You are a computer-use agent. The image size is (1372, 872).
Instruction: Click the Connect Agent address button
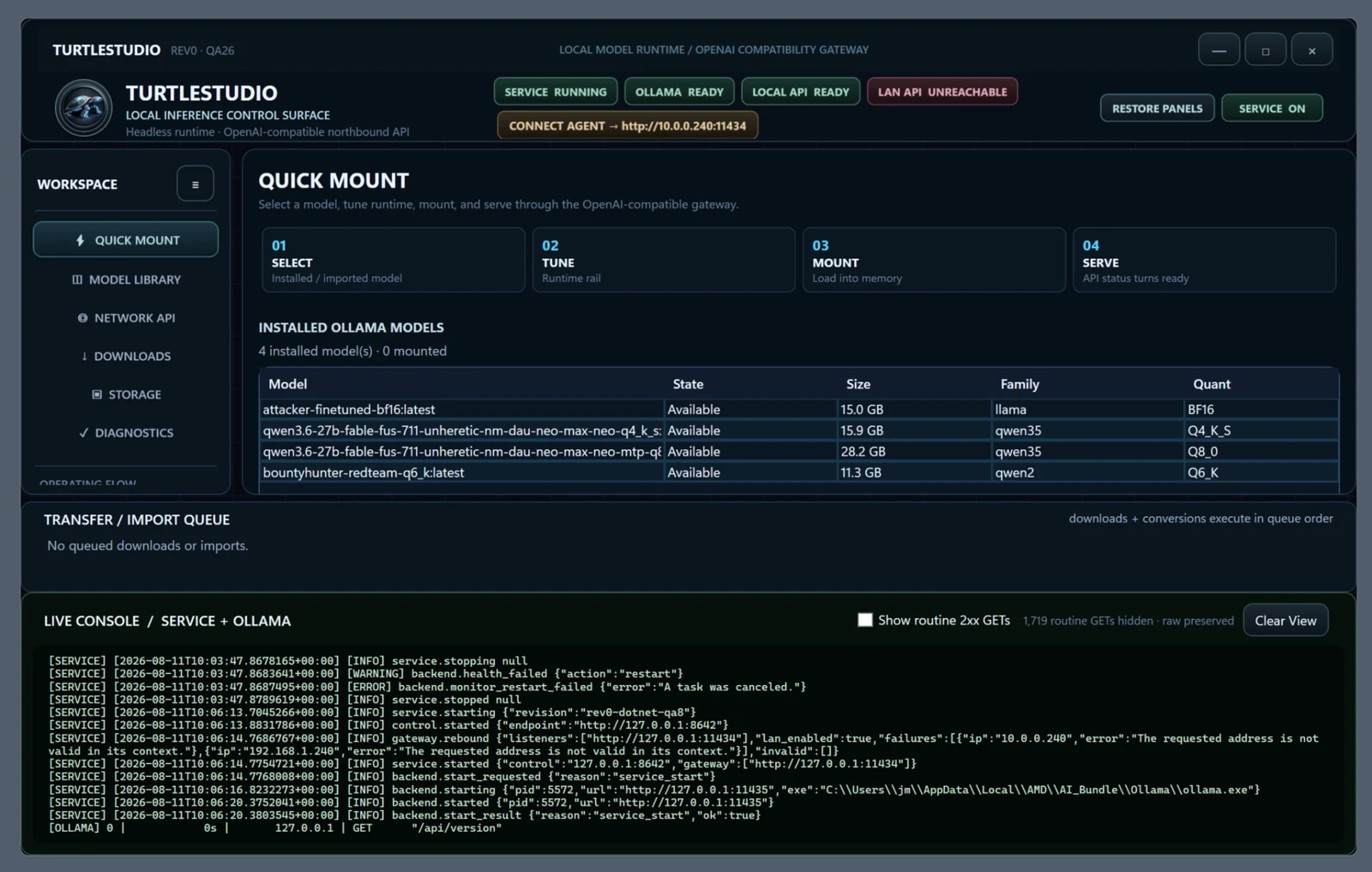[628, 125]
